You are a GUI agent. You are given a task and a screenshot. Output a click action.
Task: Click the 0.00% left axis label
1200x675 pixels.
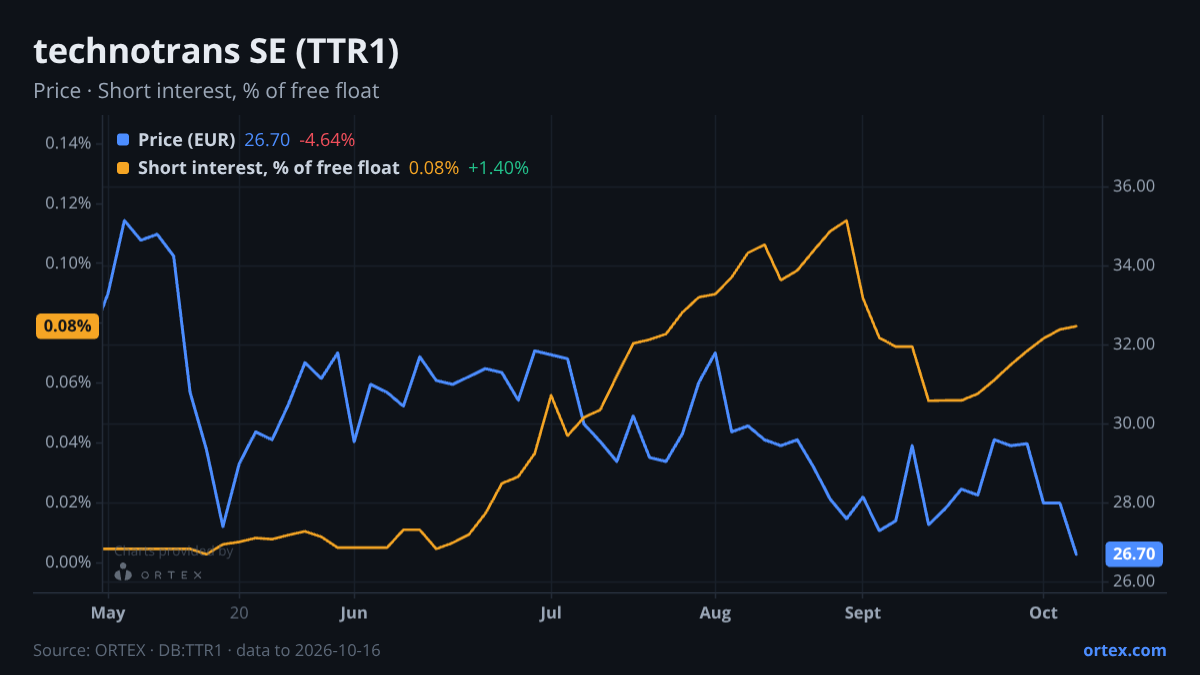[68, 562]
